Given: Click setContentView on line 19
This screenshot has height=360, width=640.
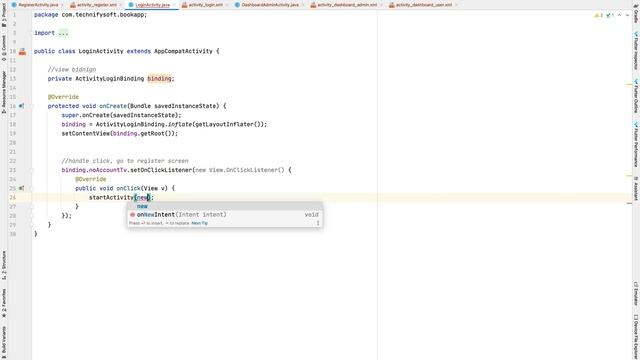Looking at the screenshot, I should (x=86, y=133).
